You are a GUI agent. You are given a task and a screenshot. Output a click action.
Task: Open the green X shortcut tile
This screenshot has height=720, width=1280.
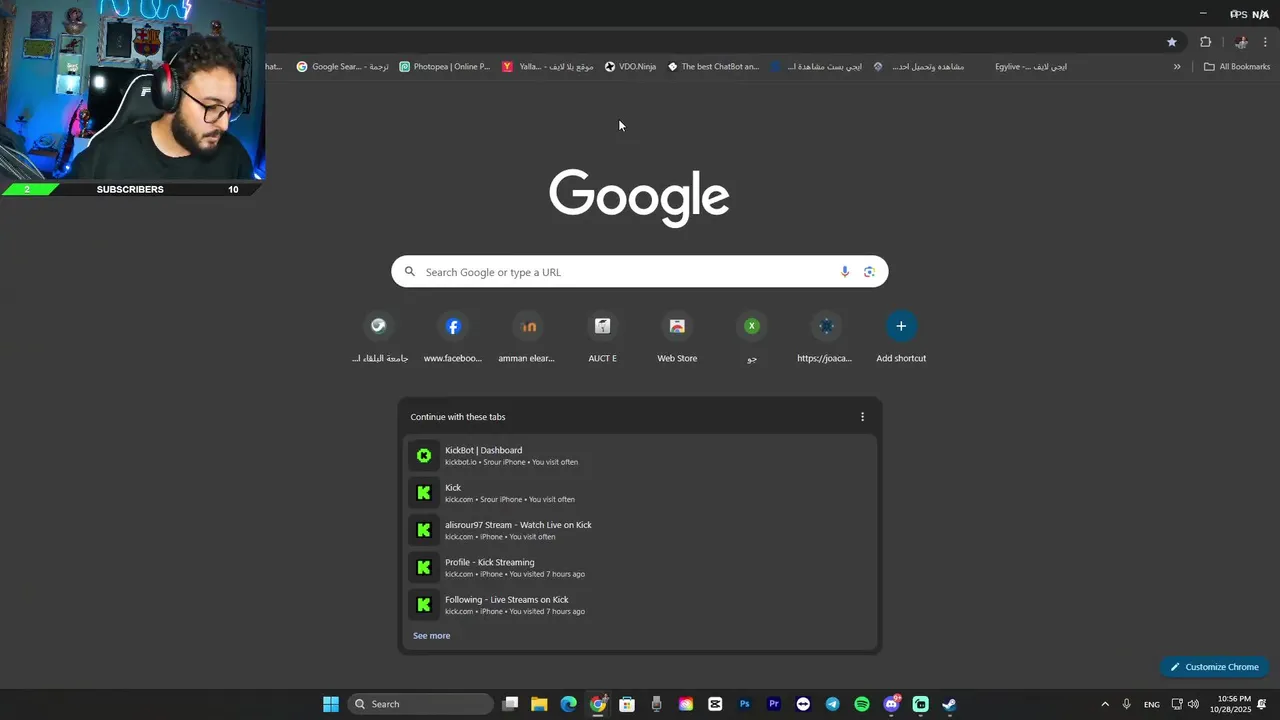(x=752, y=337)
